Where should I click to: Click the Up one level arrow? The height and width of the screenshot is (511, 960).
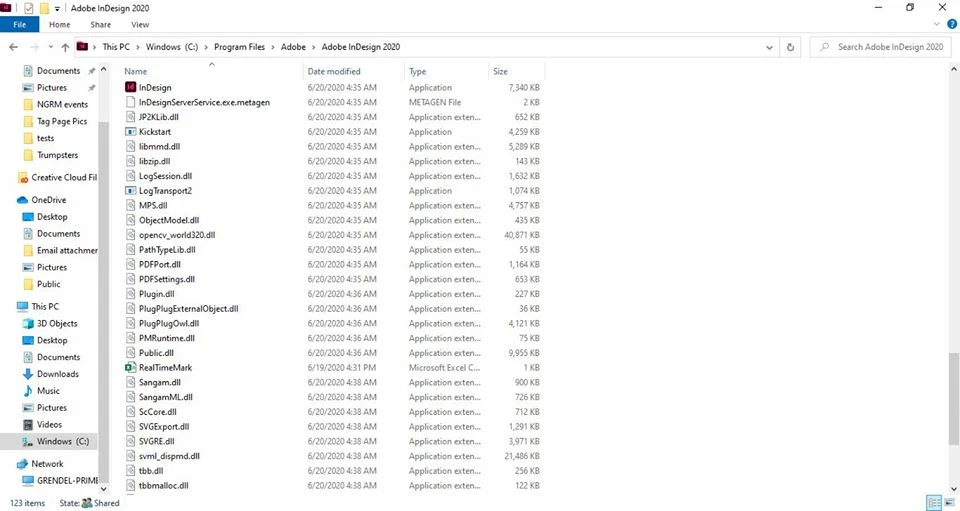(x=65, y=47)
